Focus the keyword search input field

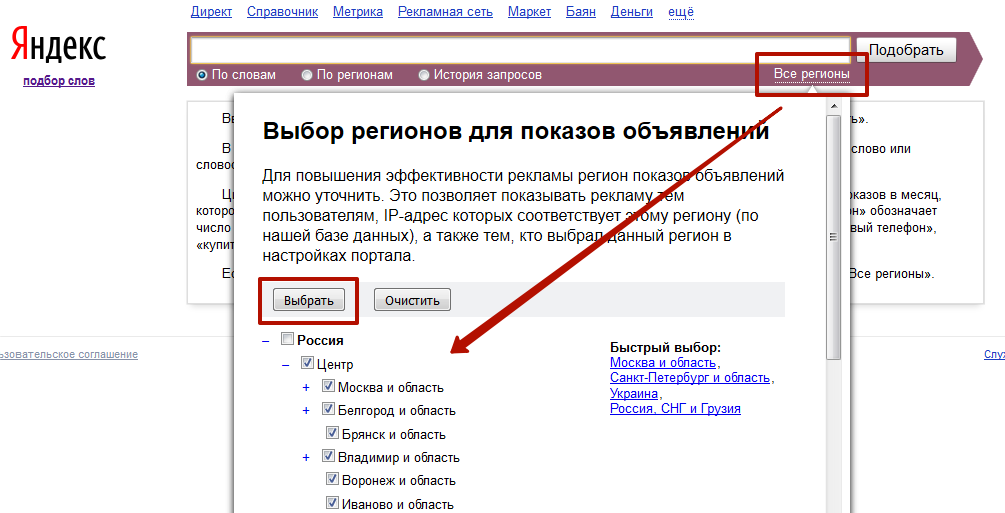[520, 50]
